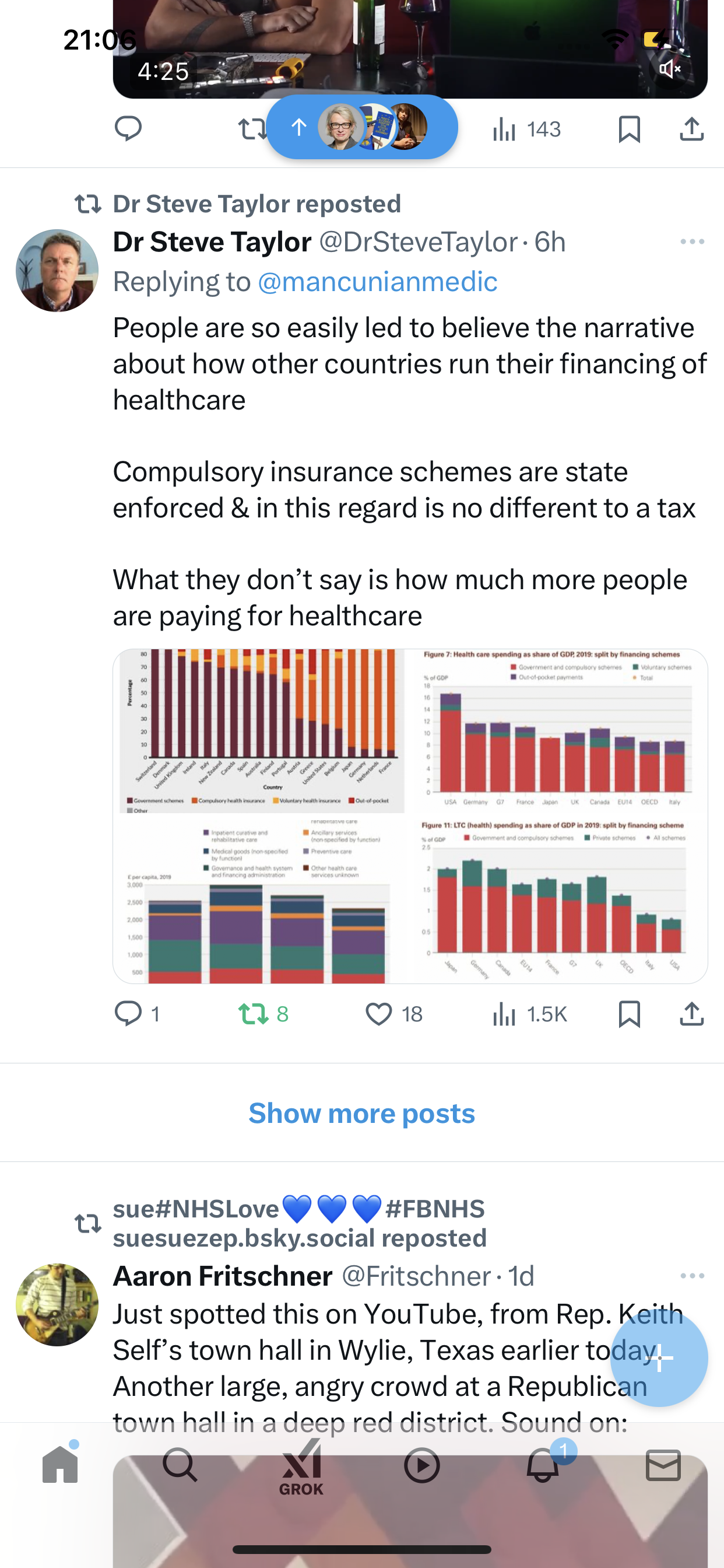Open the health care charts image
The width and height of the screenshot is (724, 1568).
pyautogui.click(x=410, y=816)
